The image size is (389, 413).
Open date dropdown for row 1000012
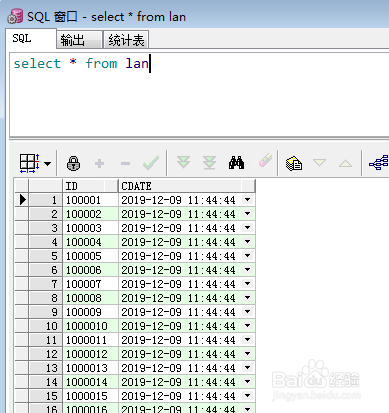click(x=247, y=354)
